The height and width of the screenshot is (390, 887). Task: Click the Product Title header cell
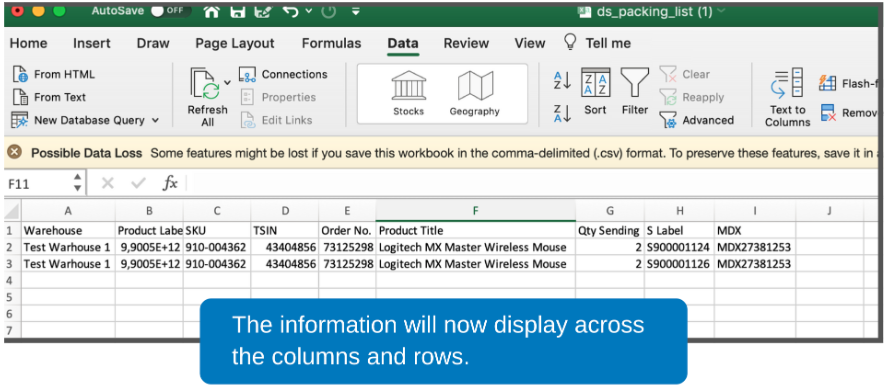[x=476, y=231]
